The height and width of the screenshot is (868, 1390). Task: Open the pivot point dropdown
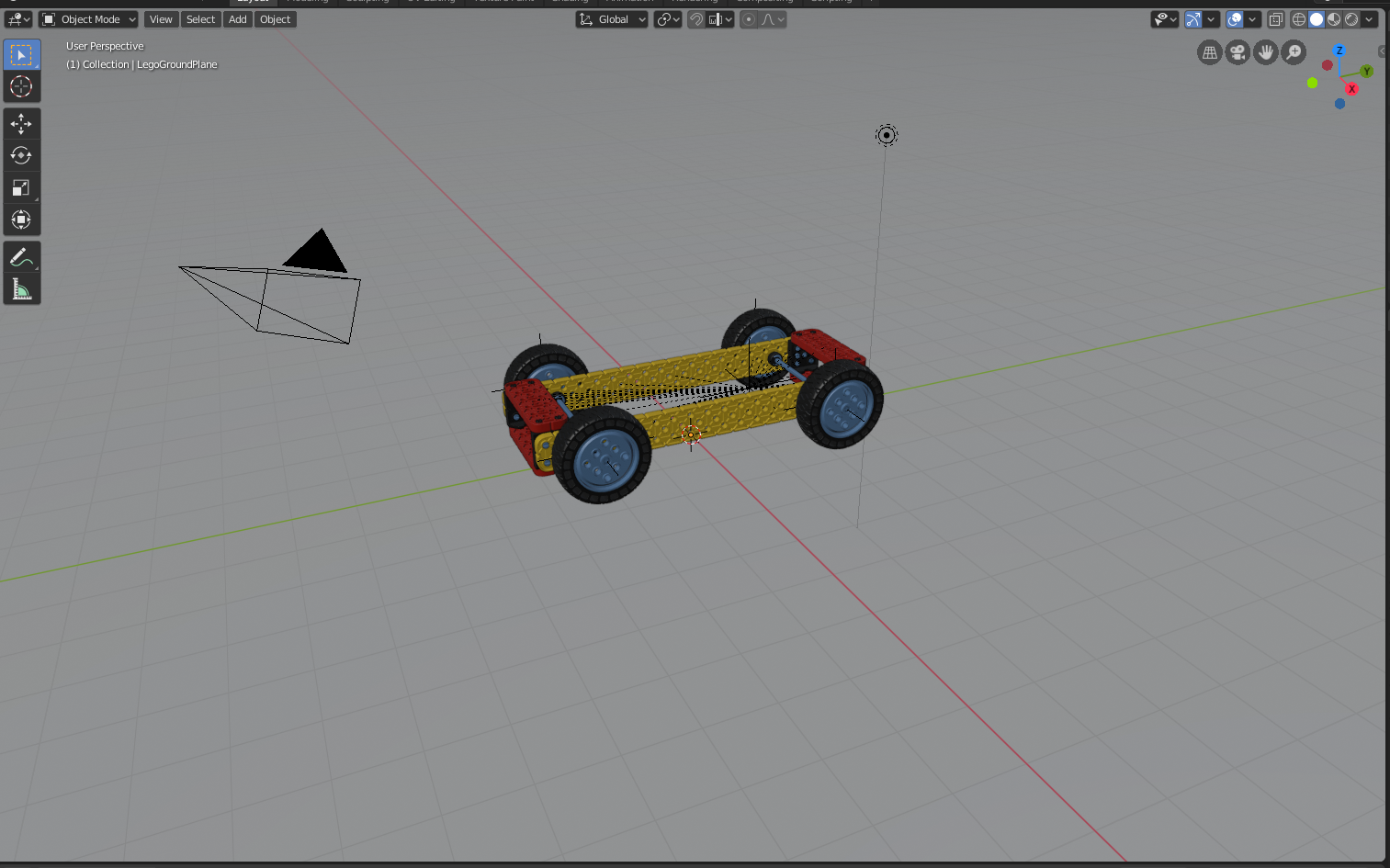668,19
